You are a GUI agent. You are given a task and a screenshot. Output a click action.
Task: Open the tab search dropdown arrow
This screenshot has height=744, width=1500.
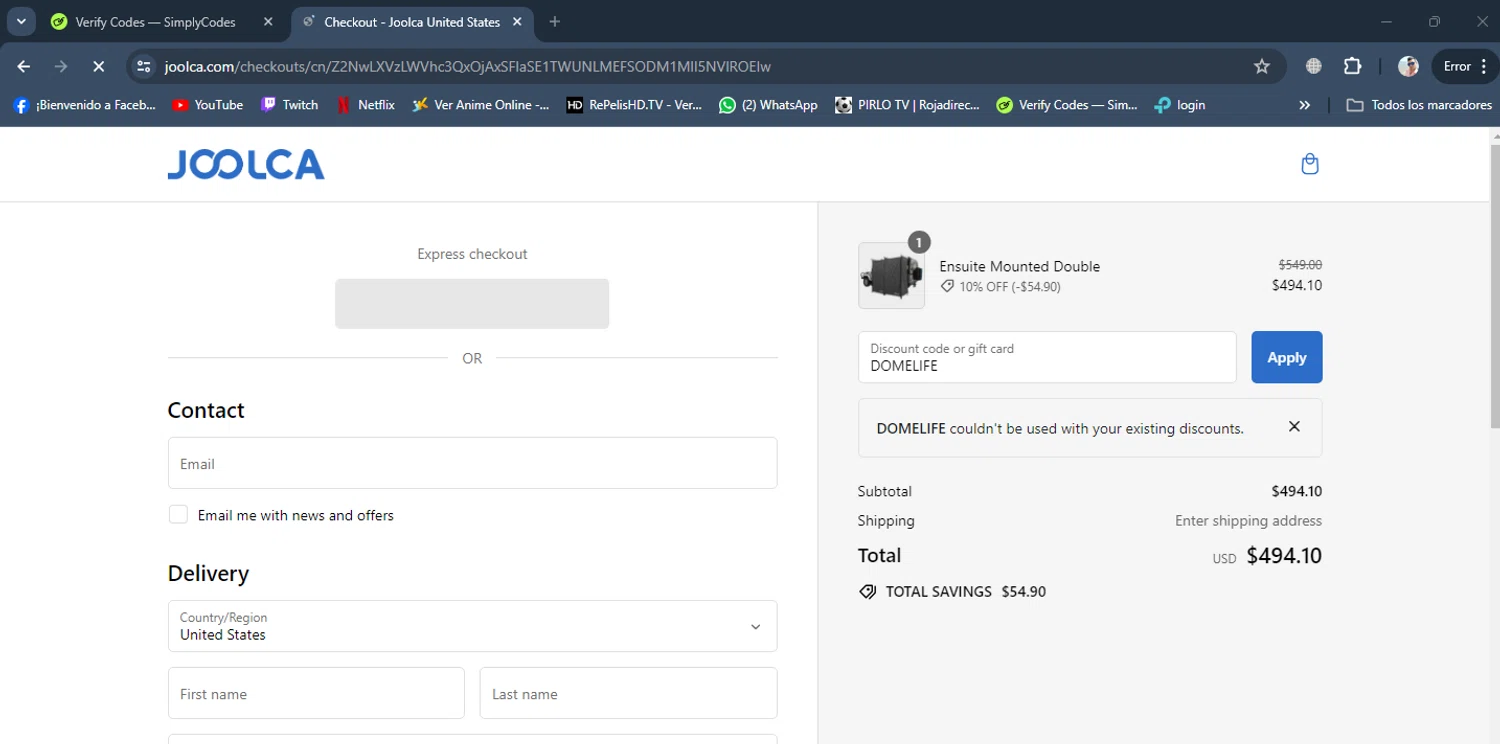click(x=21, y=22)
